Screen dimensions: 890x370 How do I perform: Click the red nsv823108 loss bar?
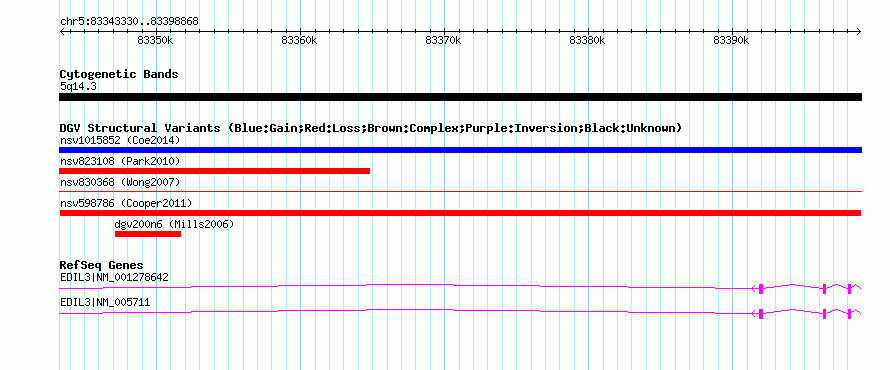pos(215,171)
